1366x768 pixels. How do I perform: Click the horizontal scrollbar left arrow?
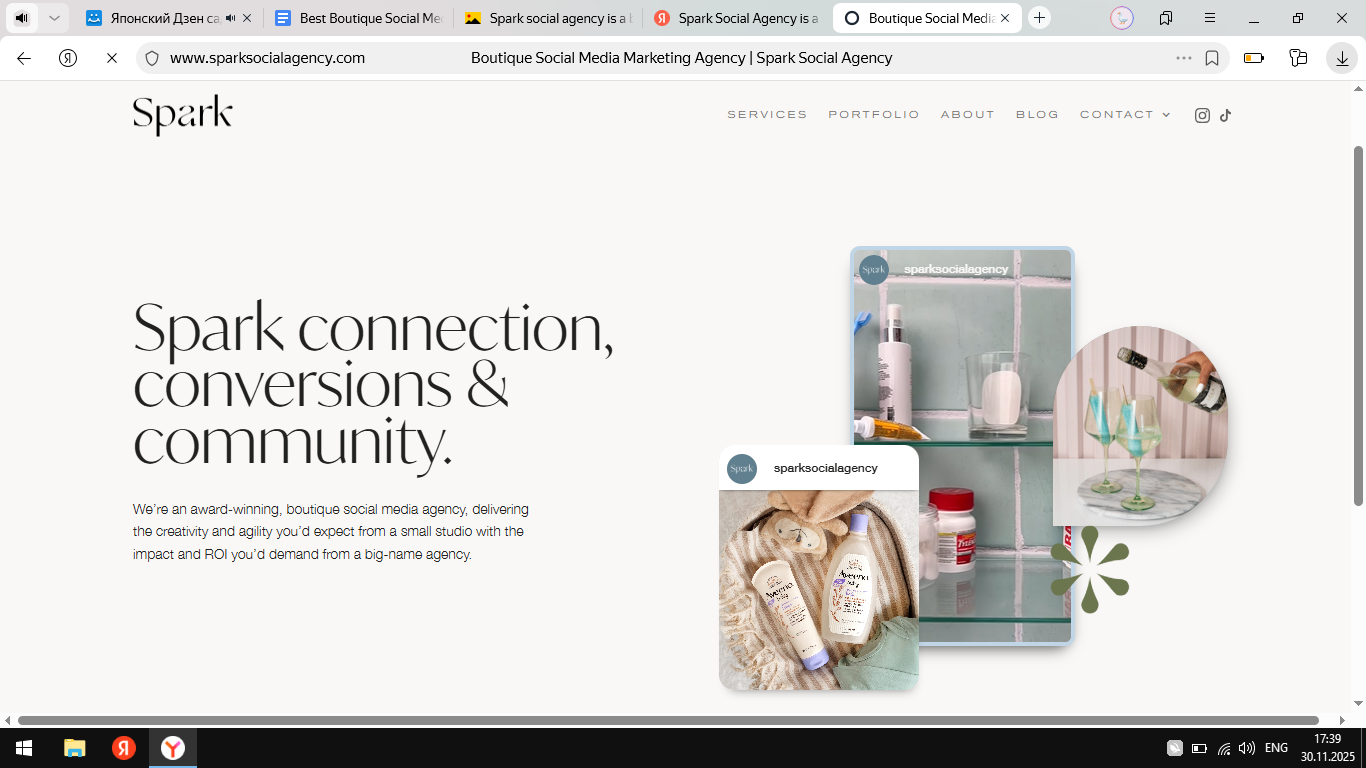point(8,720)
